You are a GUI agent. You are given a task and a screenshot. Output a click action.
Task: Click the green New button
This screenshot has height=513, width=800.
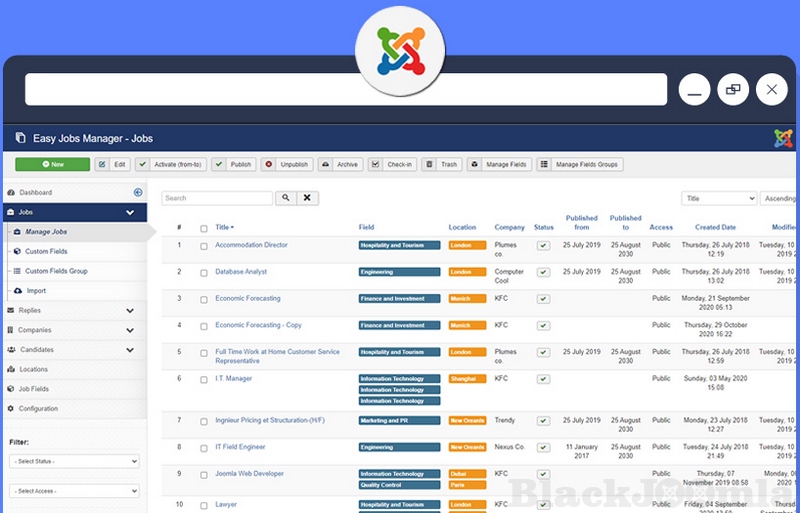tap(52, 164)
